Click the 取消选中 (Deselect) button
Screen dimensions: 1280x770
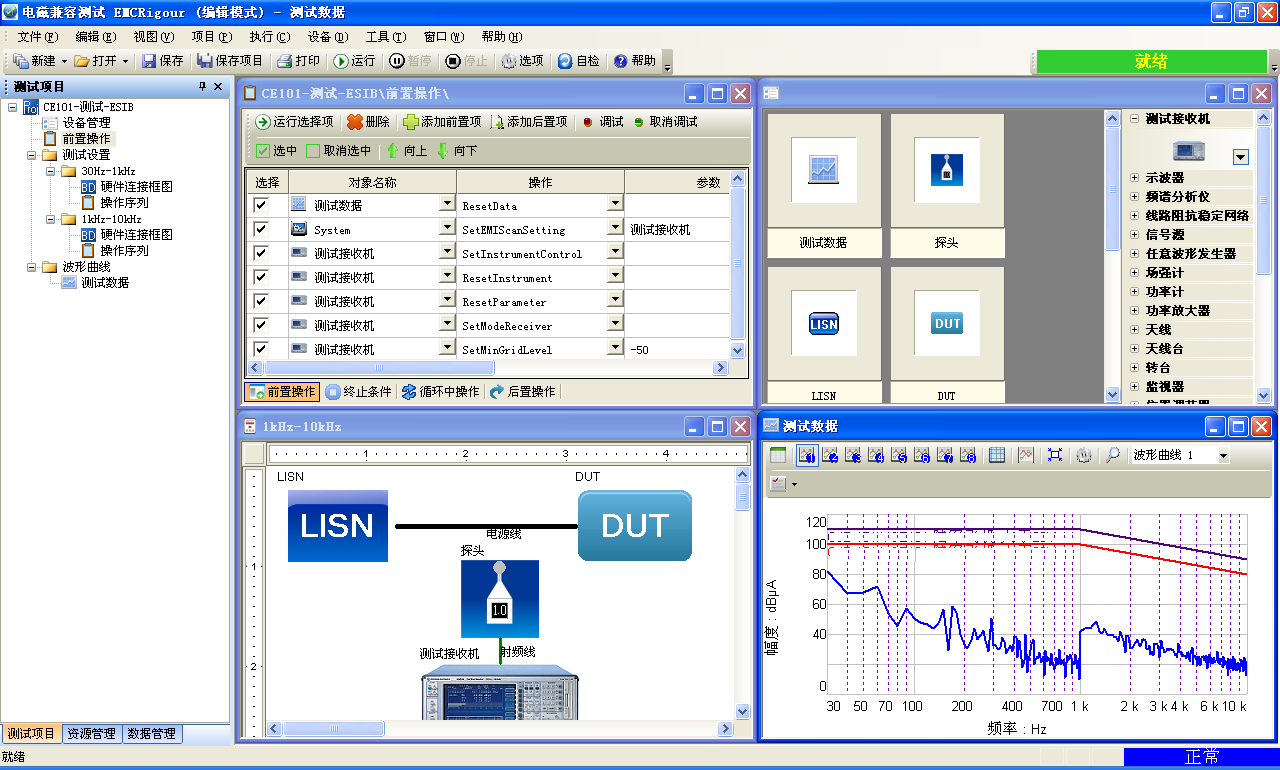pos(338,151)
